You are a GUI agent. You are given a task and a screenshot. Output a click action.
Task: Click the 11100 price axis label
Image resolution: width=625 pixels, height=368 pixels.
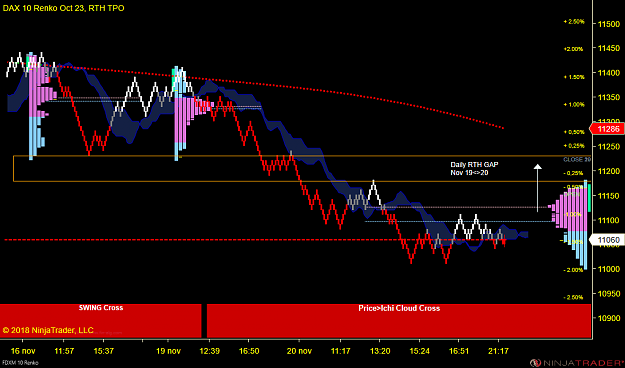(609, 220)
